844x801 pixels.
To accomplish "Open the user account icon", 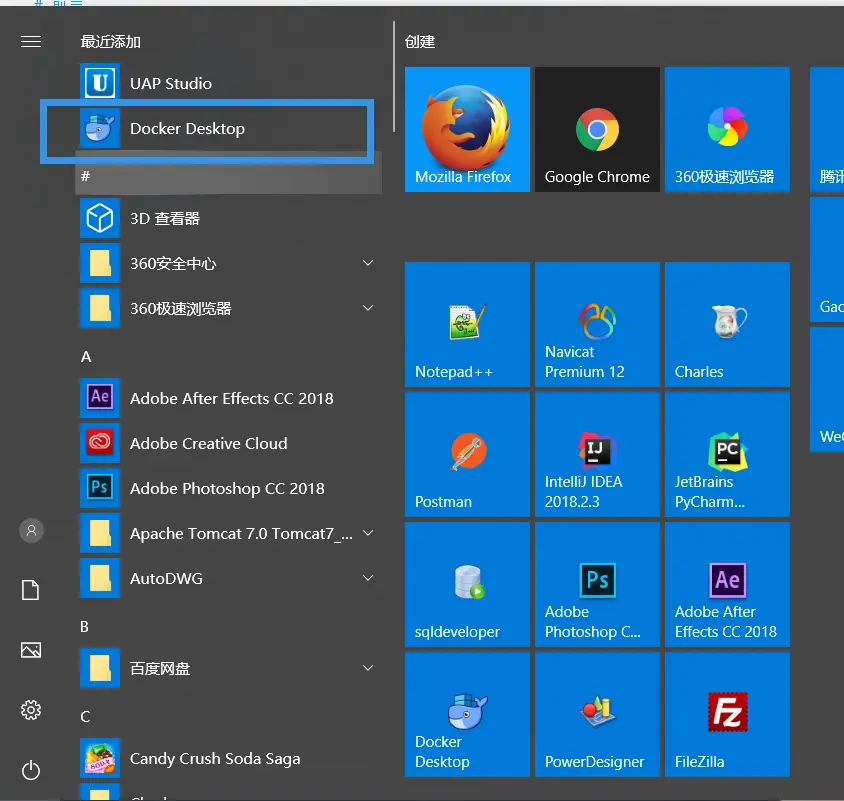I will coord(31,531).
